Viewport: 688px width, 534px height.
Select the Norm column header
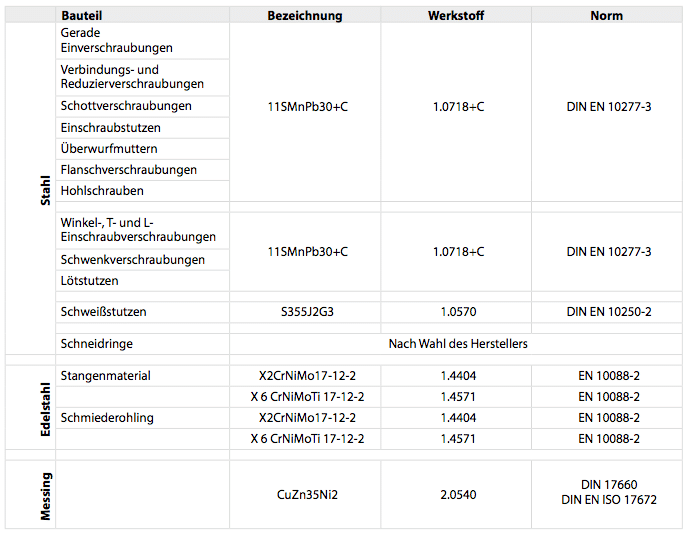(x=607, y=16)
